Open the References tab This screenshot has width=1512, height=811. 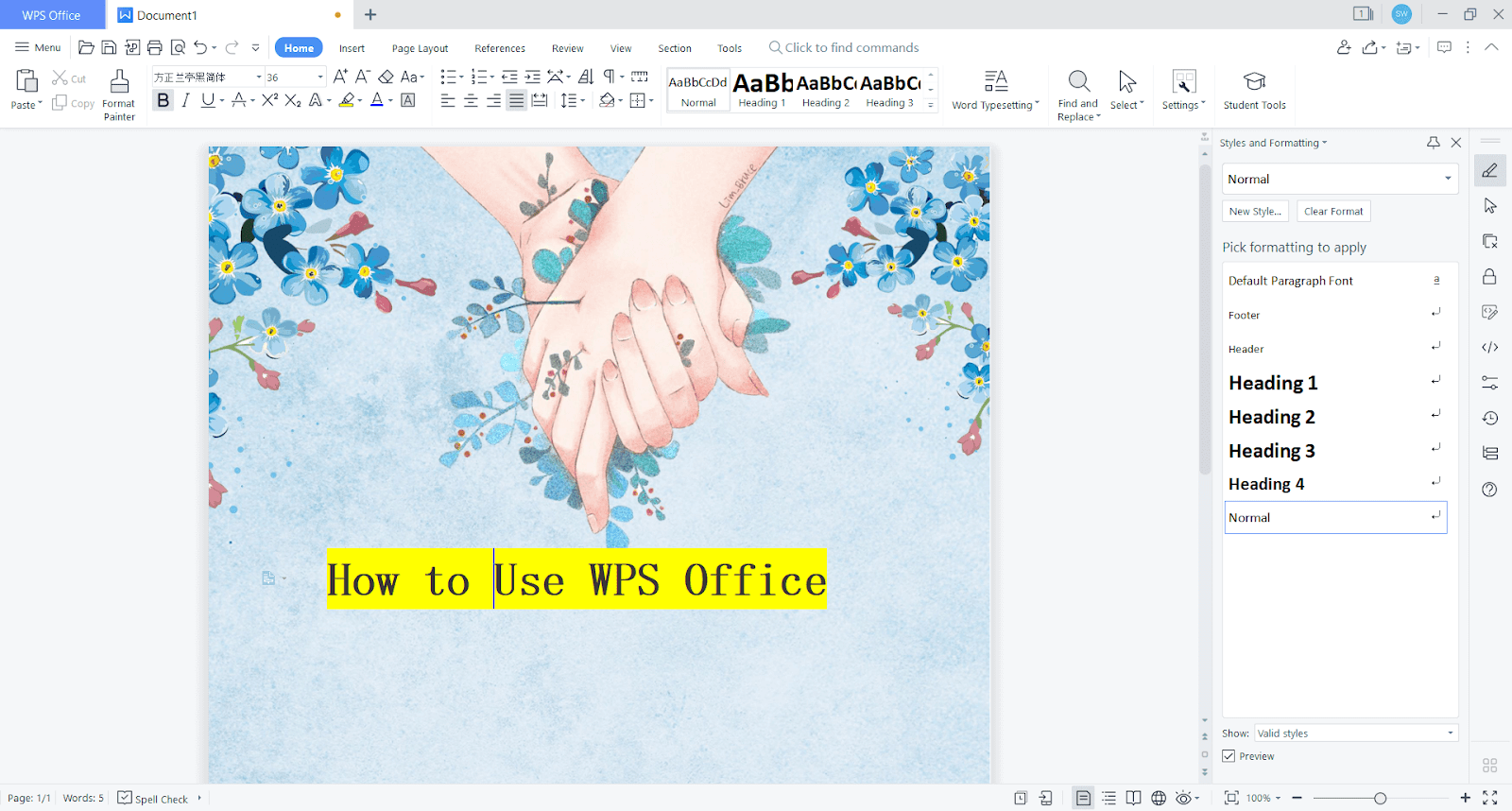click(500, 48)
